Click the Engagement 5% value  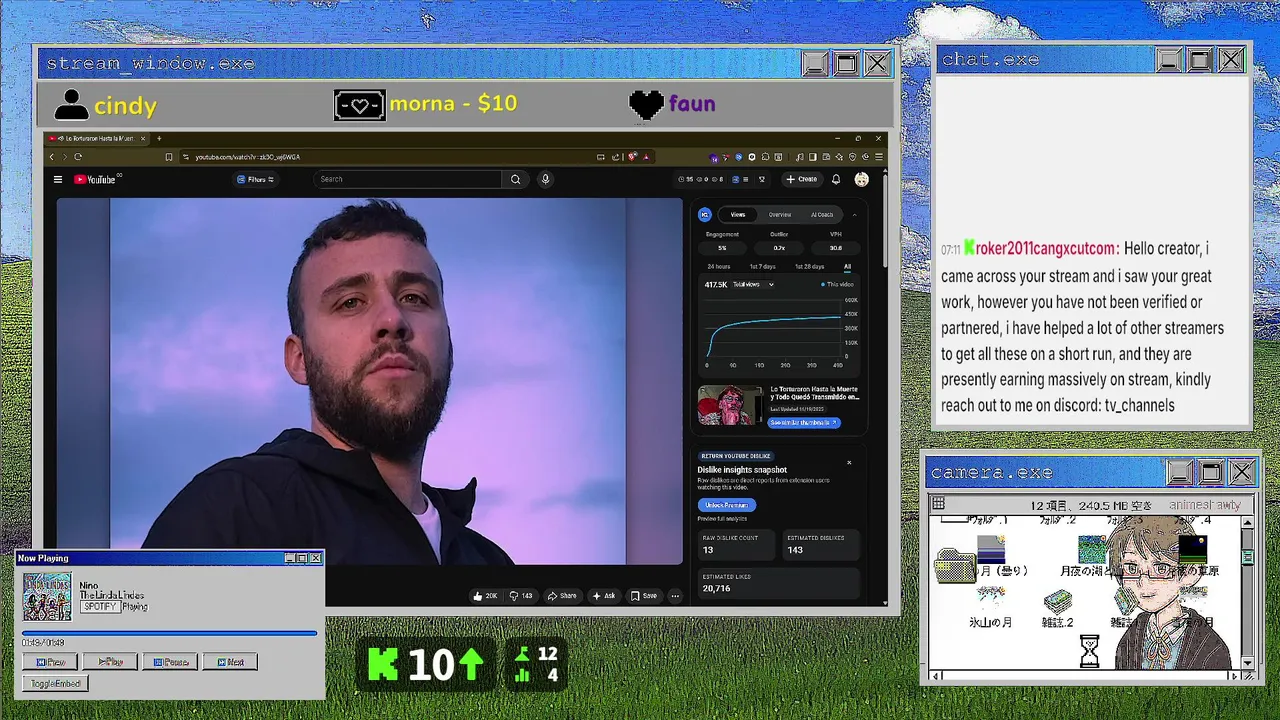[x=722, y=248]
